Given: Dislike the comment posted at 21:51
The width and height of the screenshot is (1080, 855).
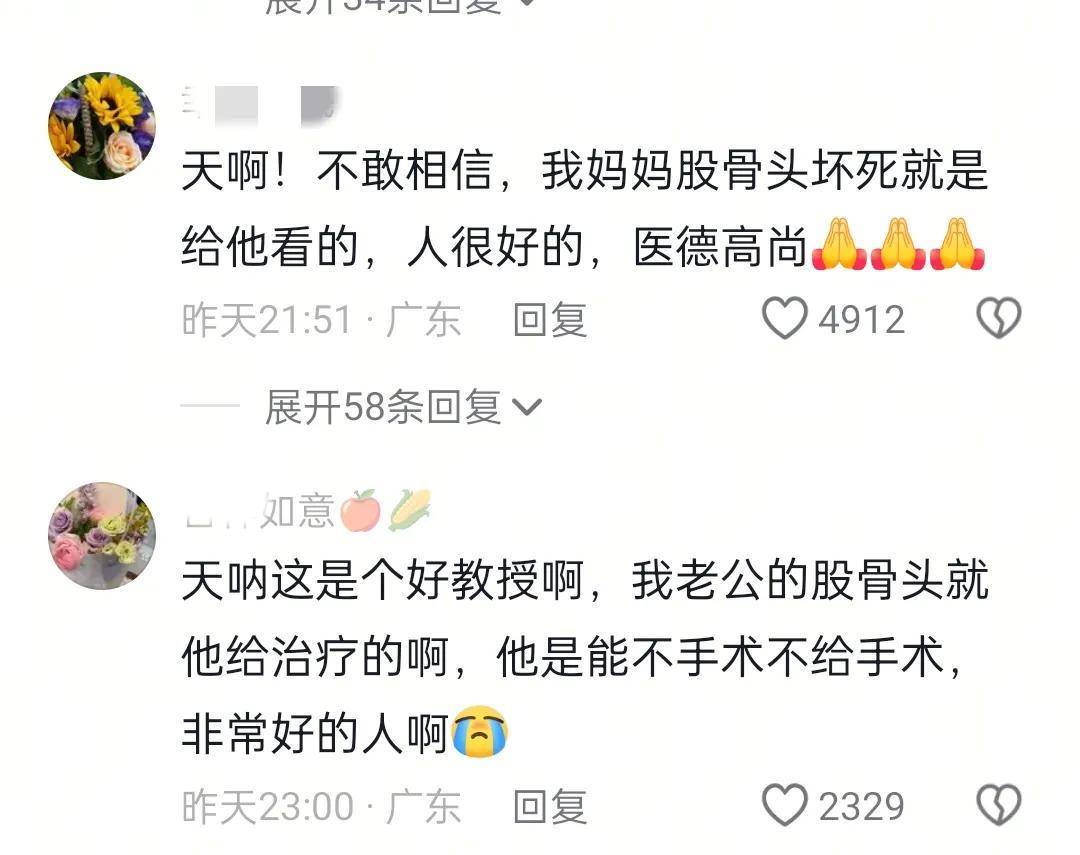Looking at the screenshot, I should pyautogui.click(x=999, y=318).
